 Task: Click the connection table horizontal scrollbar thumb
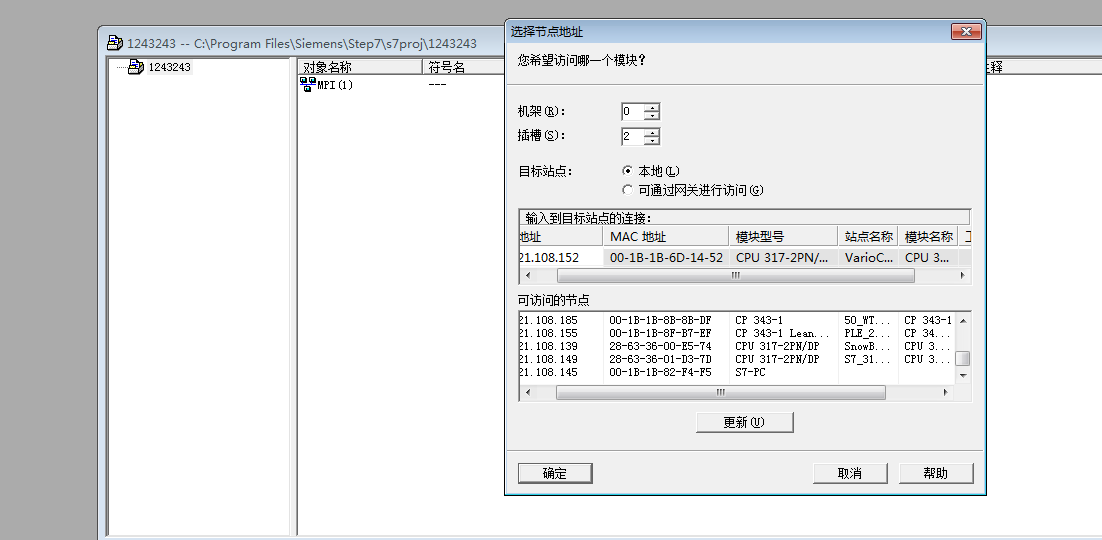coord(735,276)
